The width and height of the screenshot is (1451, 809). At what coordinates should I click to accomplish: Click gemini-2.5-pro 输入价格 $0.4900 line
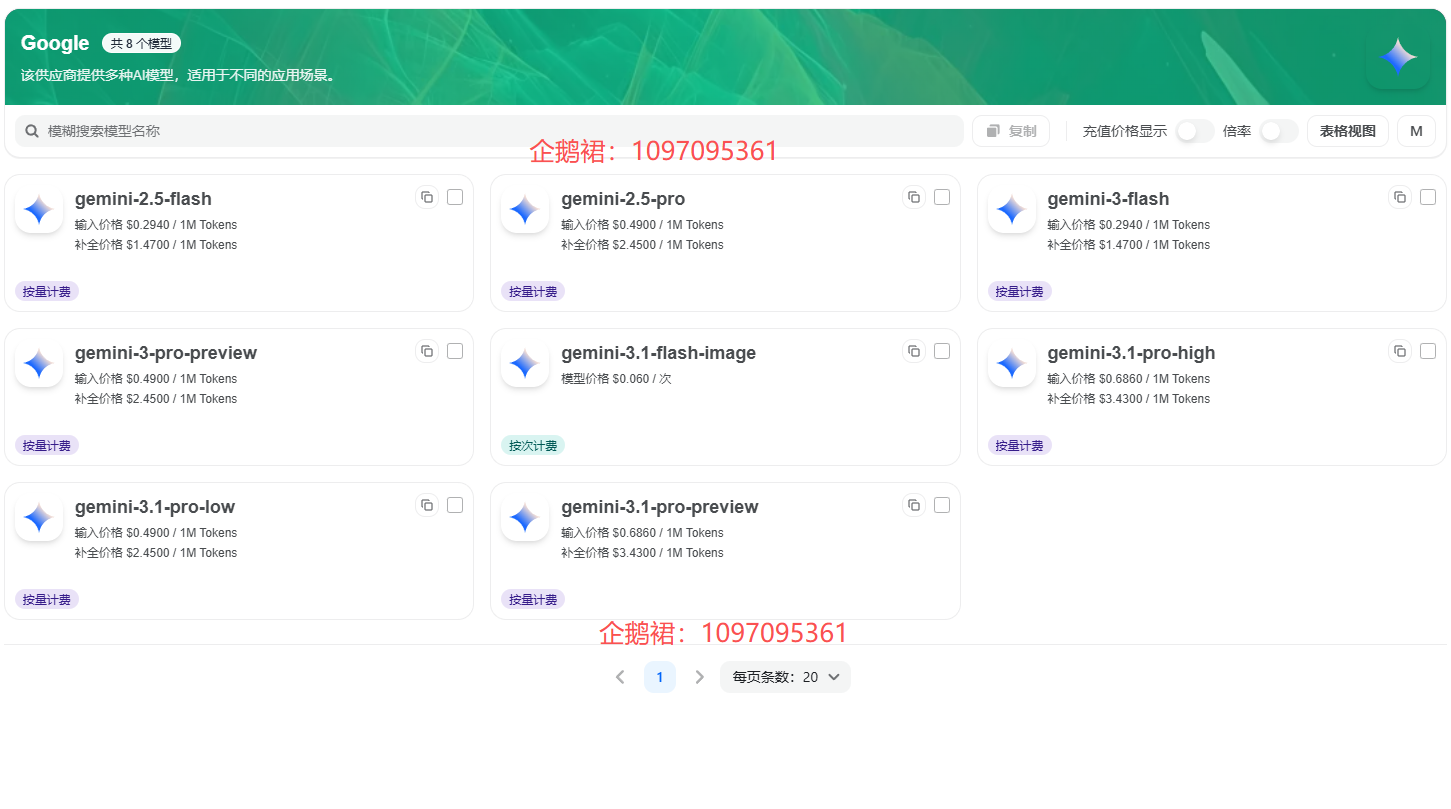pyautogui.click(x=642, y=225)
